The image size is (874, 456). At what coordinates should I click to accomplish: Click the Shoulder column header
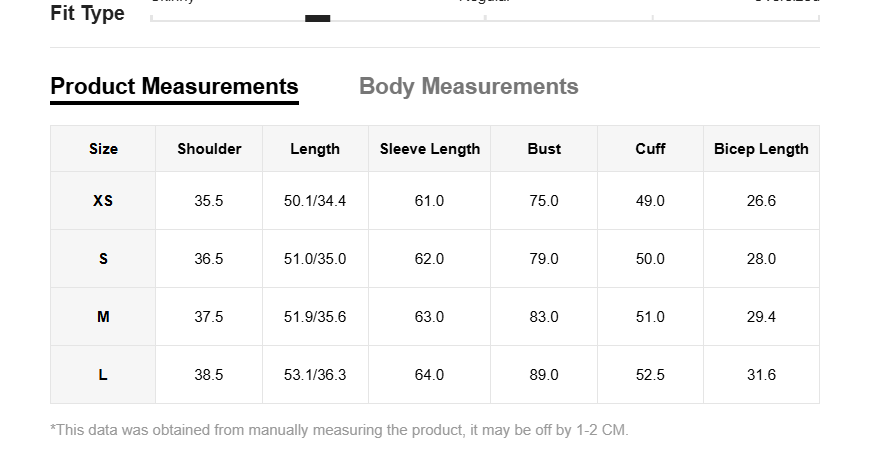point(209,149)
